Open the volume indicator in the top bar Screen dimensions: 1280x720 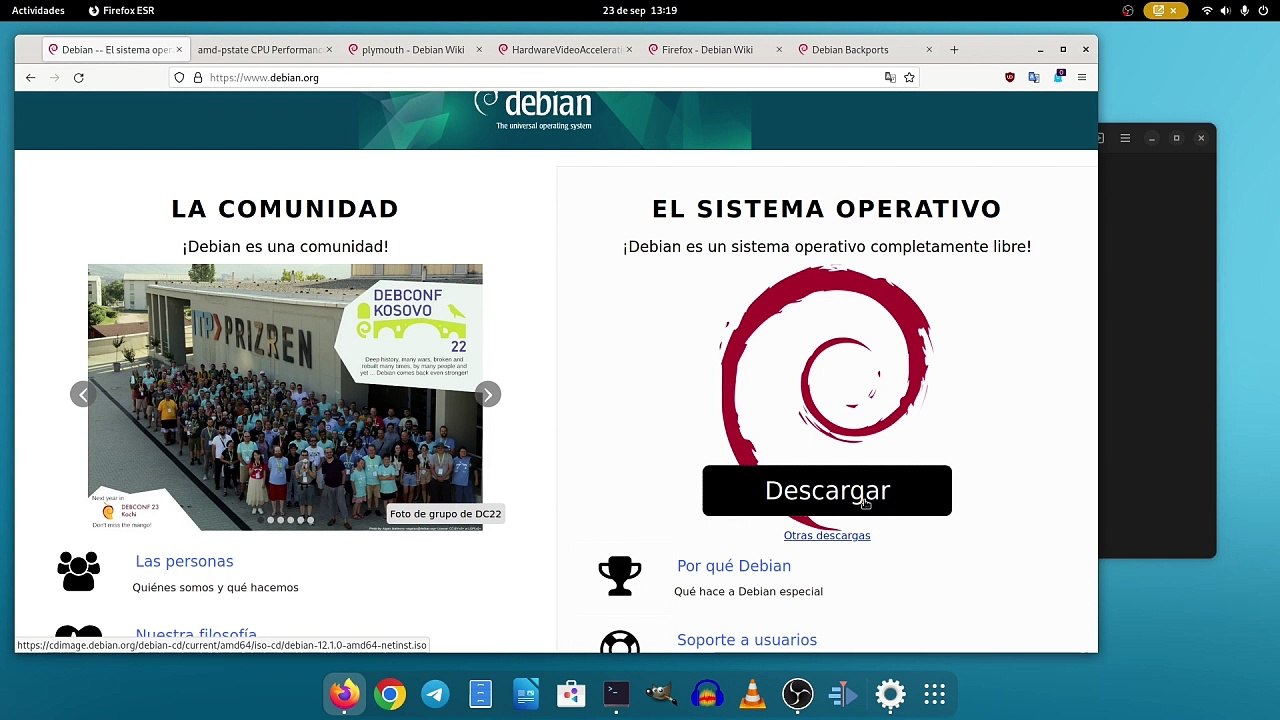(1226, 11)
